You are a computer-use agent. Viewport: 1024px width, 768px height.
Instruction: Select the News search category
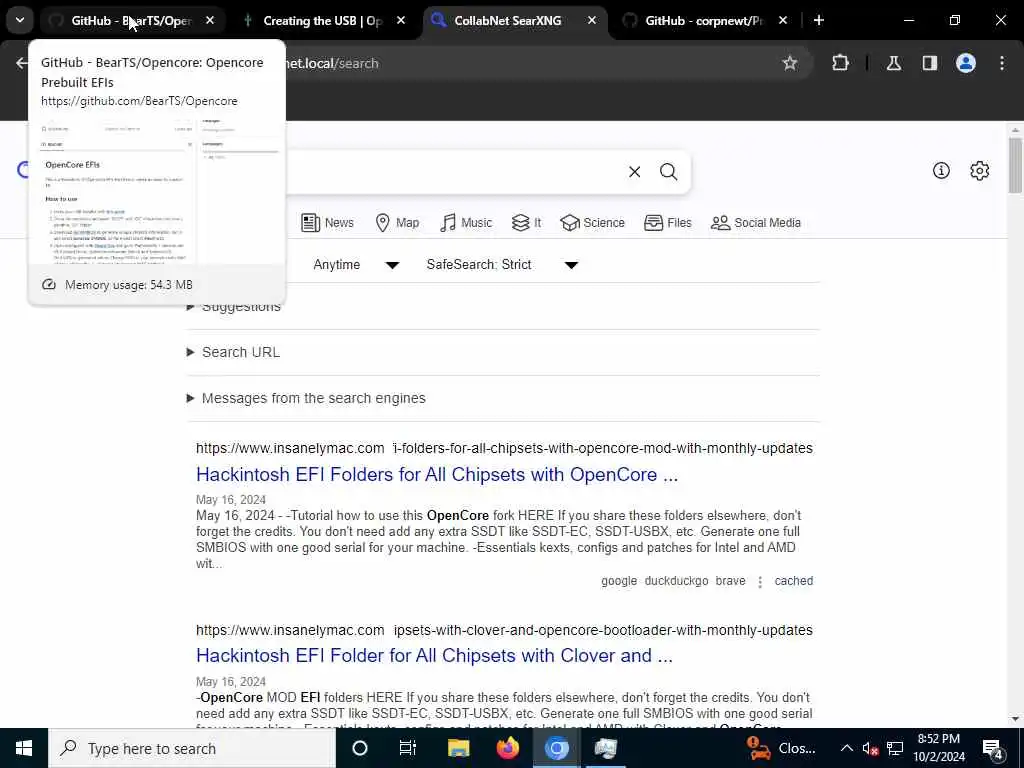pyautogui.click(x=327, y=223)
